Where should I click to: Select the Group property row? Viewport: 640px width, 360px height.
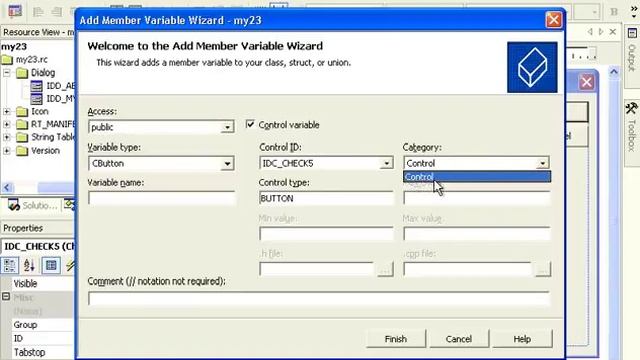[38, 325]
